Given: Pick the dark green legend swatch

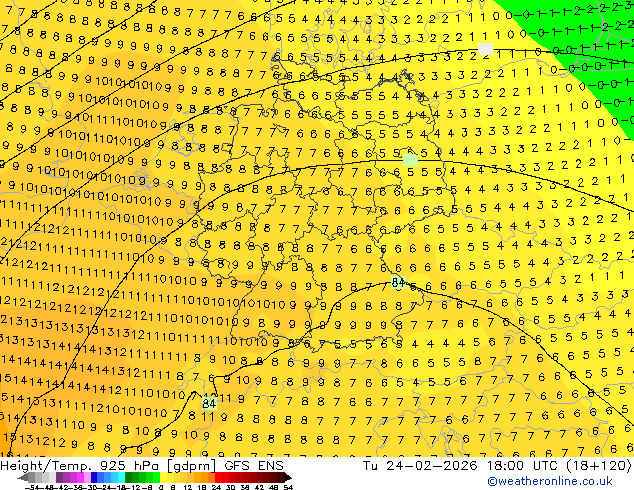Looking at the screenshot, I should pos(128,477).
